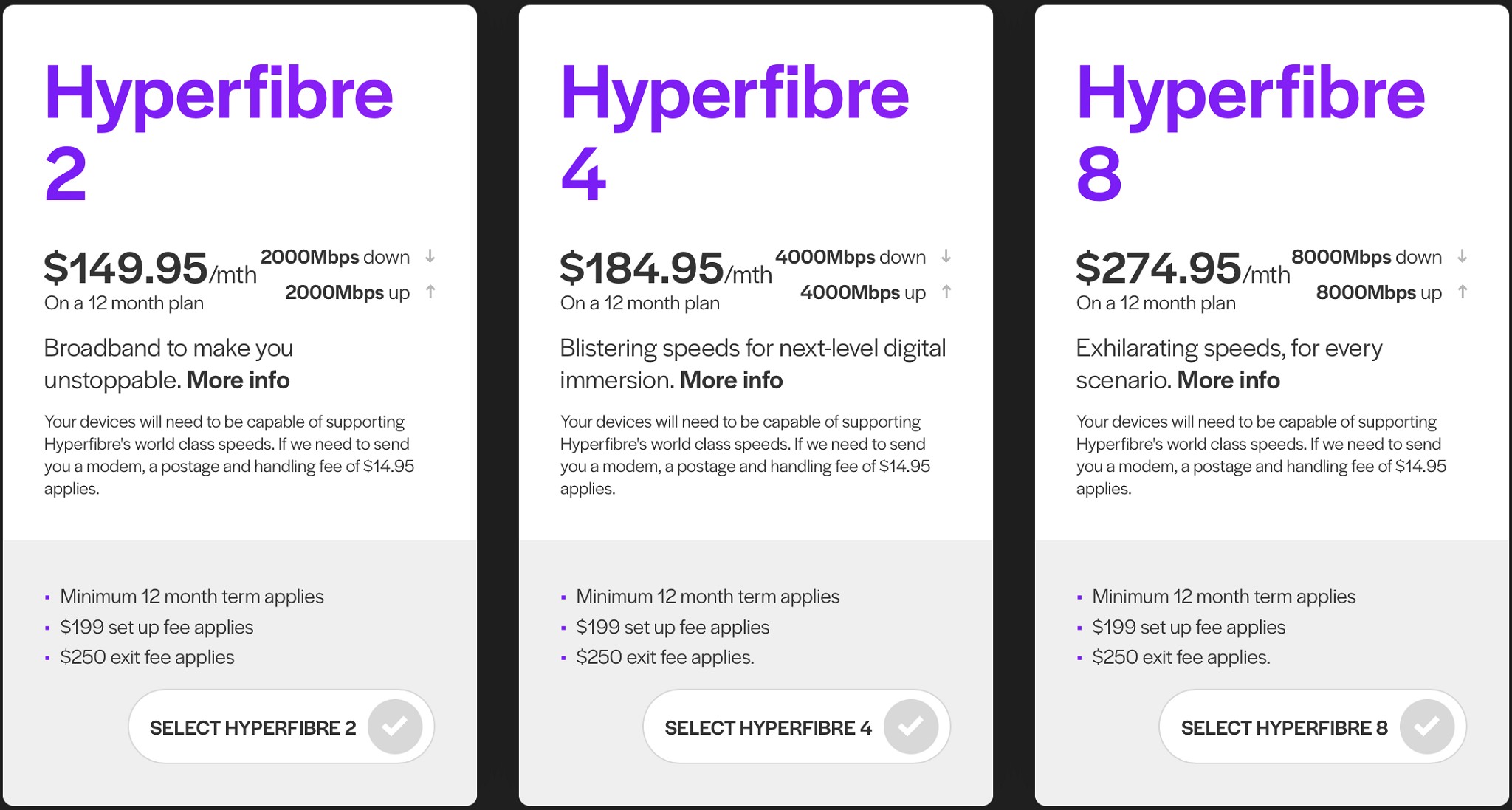Viewport: 1512px width, 810px height.
Task: Toggle the checkmark circle for Hyperfibre 2
Action: point(395,727)
